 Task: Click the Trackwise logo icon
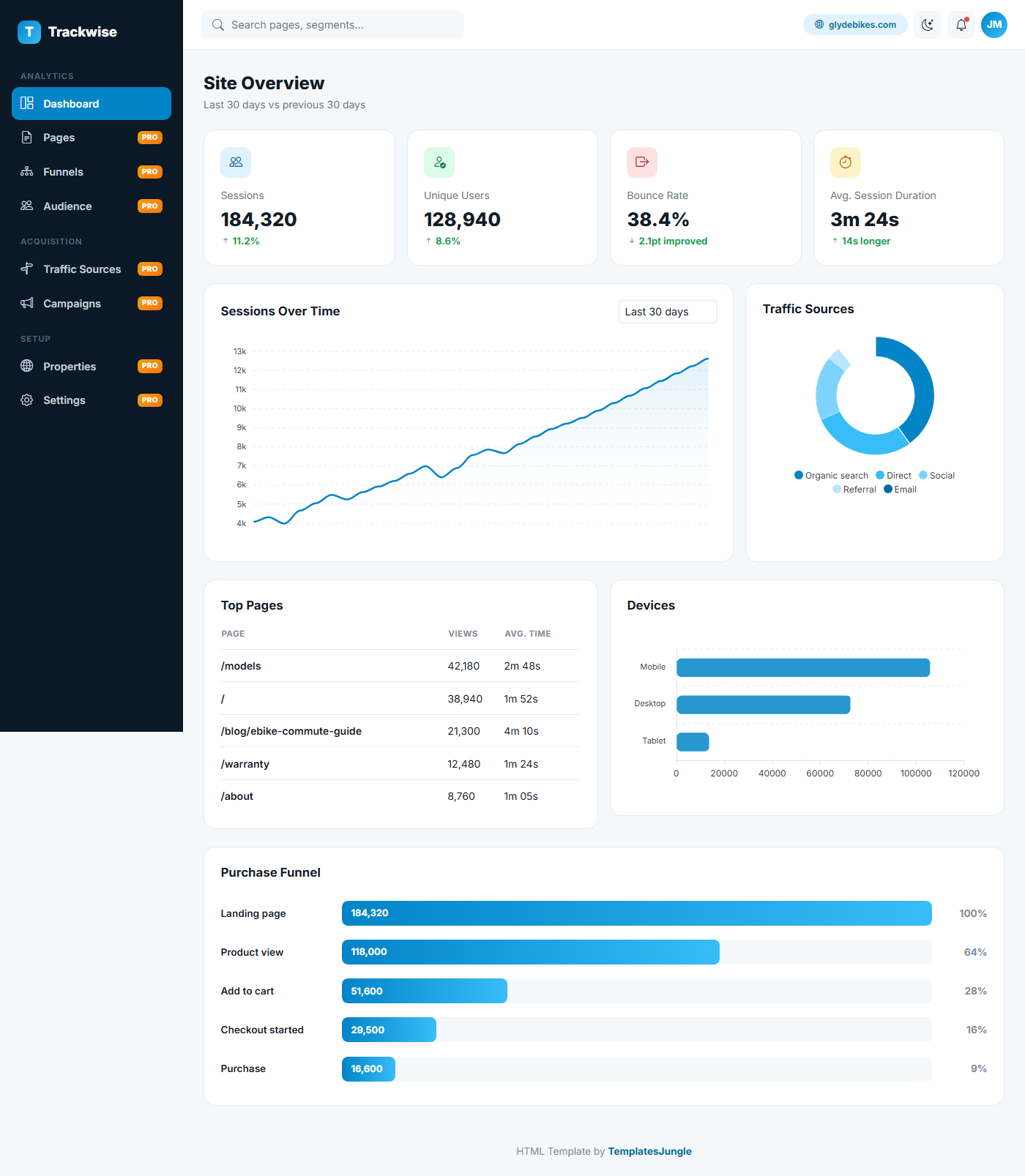coord(29,31)
